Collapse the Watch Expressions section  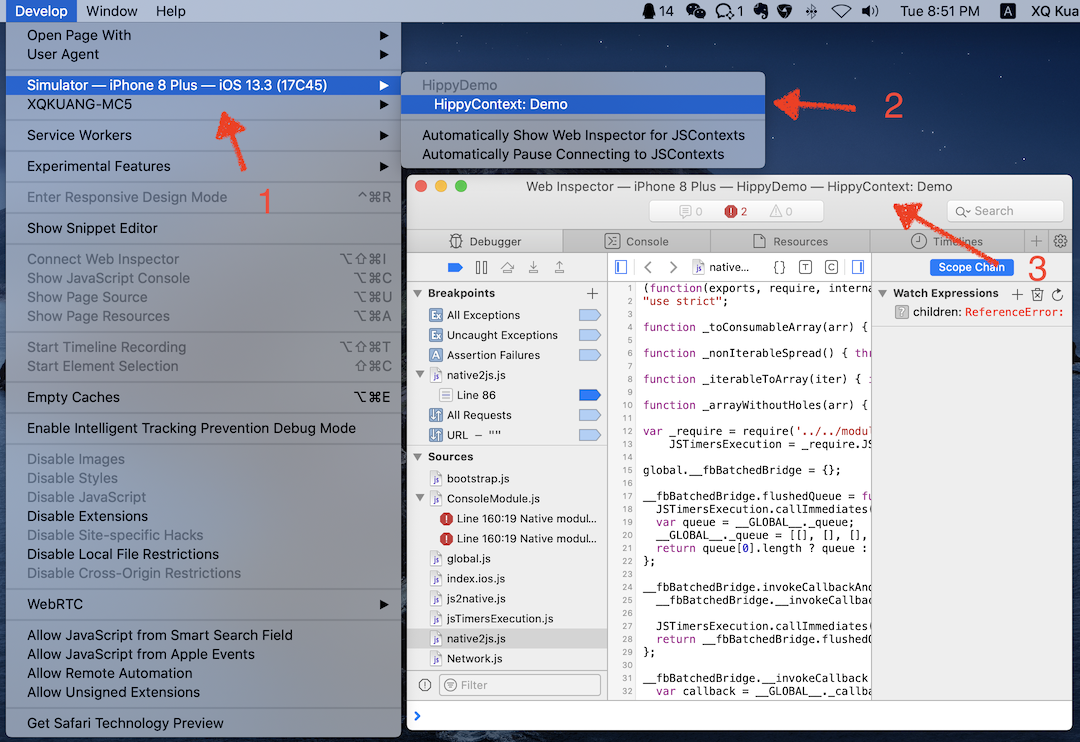tap(882, 293)
